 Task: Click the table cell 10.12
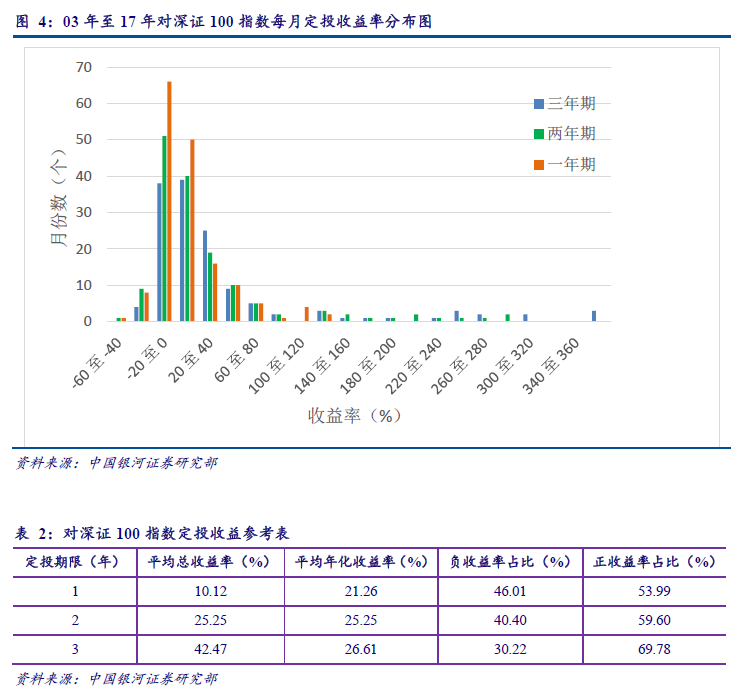[211, 591]
